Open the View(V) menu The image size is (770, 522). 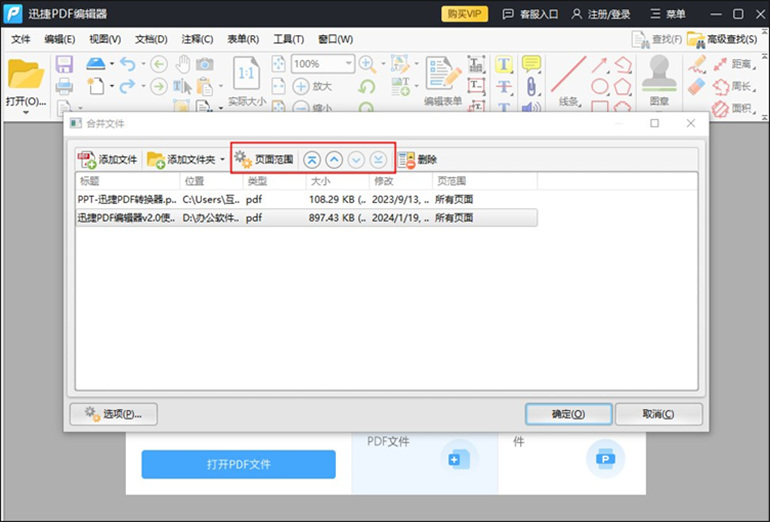(105, 39)
